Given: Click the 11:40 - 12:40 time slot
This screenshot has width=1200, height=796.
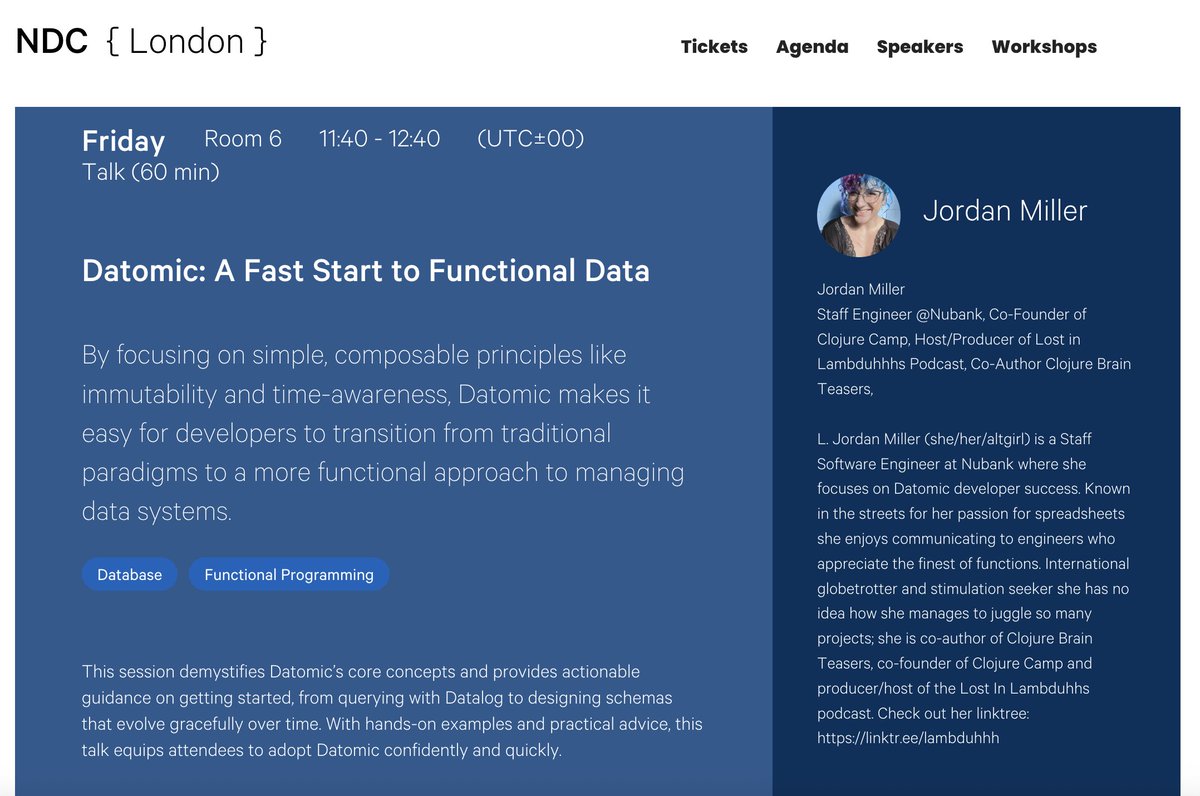Looking at the screenshot, I should pos(380,139).
